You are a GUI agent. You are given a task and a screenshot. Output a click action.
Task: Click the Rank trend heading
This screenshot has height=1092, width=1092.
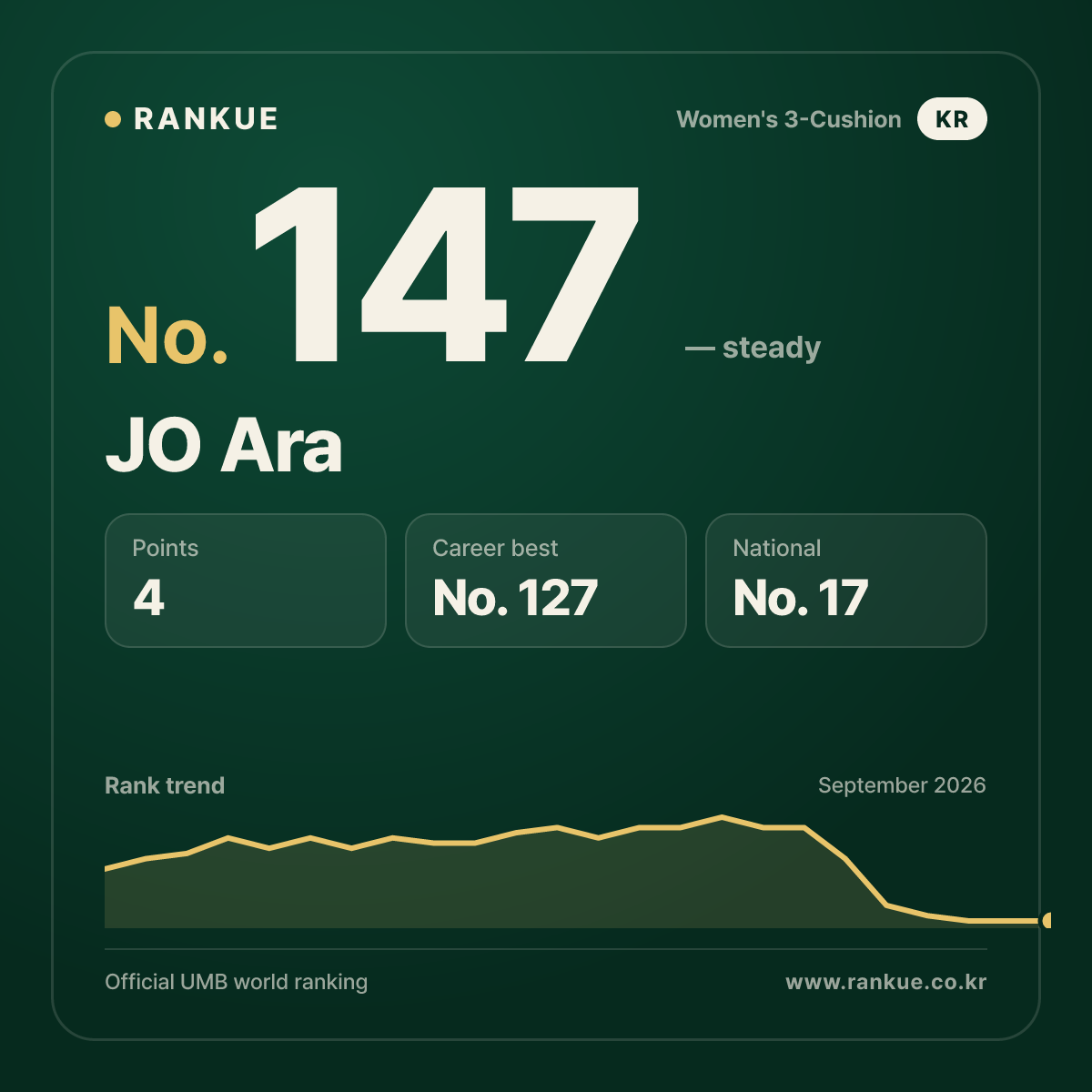pyautogui.click(x=165, y=785)
